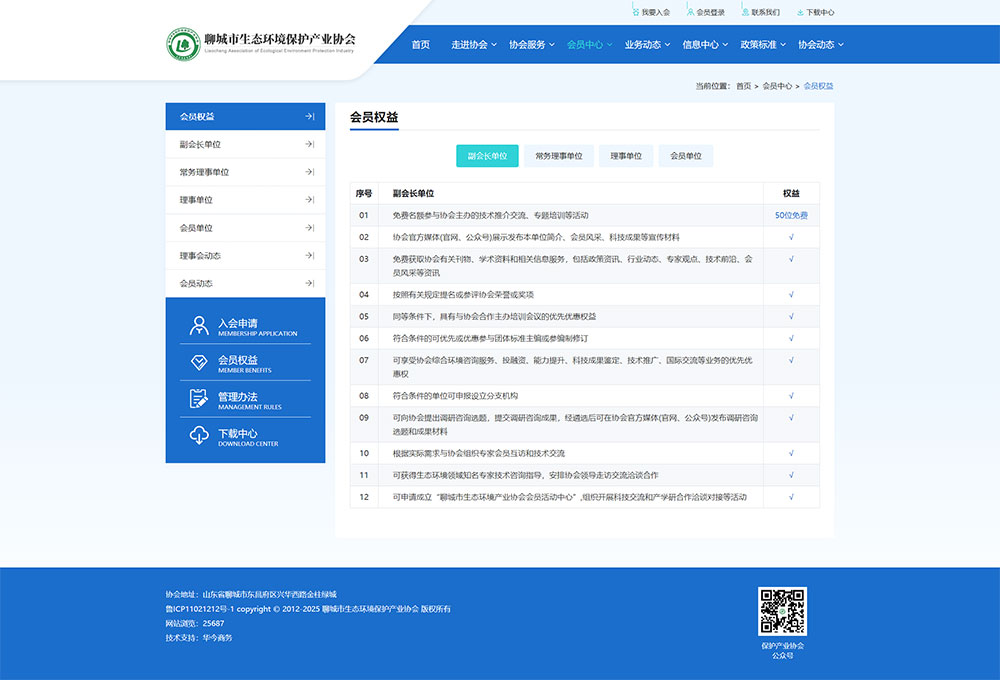
Task: Switch to the 常务理事单位 tab
Action: point(558,156)
